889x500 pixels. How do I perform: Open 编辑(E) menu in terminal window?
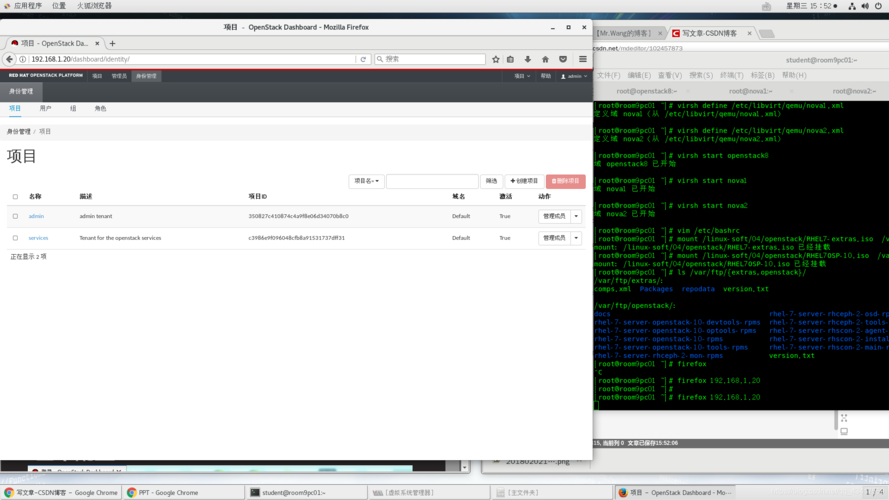pos(639,75)
